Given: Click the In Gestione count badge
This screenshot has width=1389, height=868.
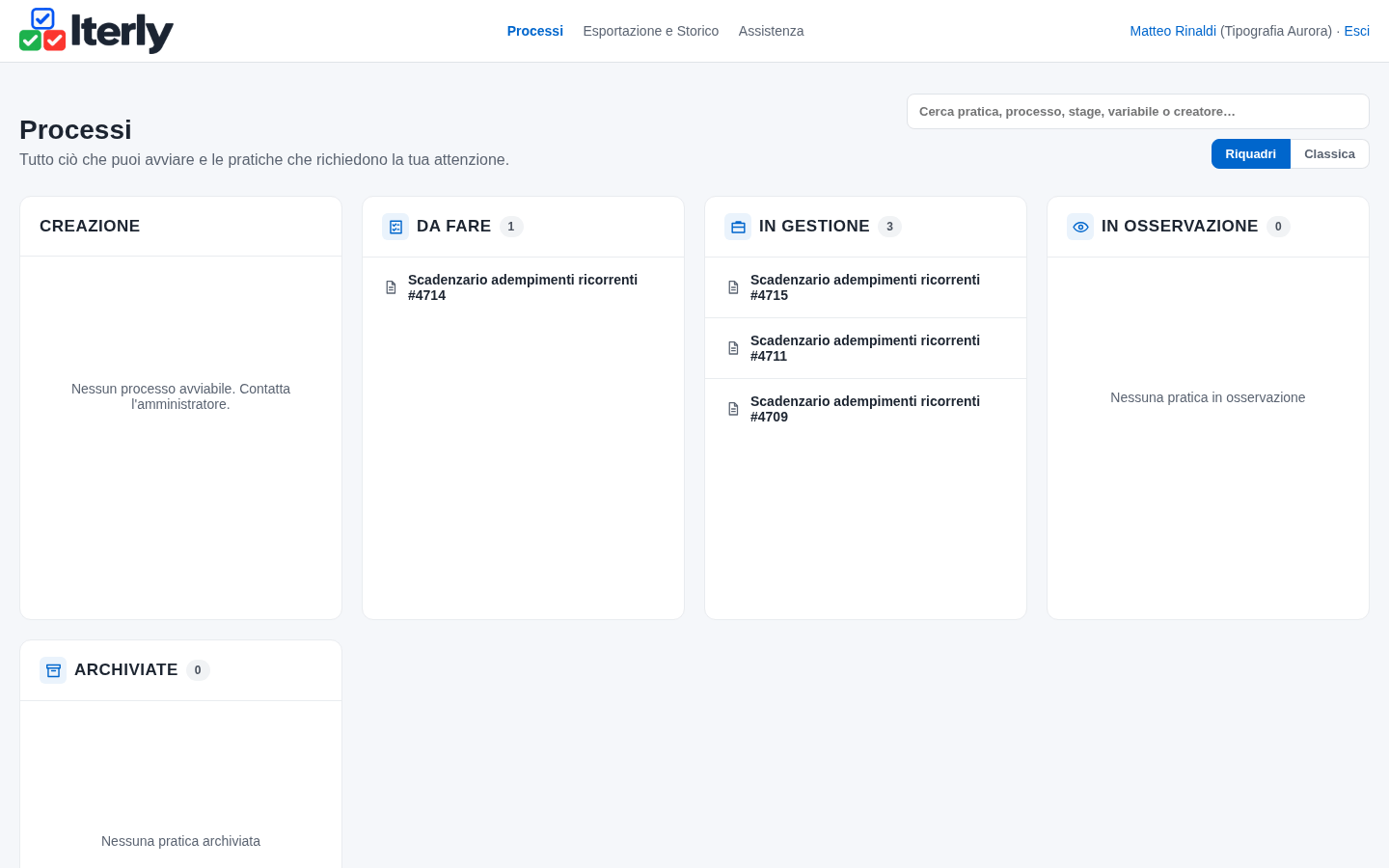Looking at the screenshot, I should point(889,227).
